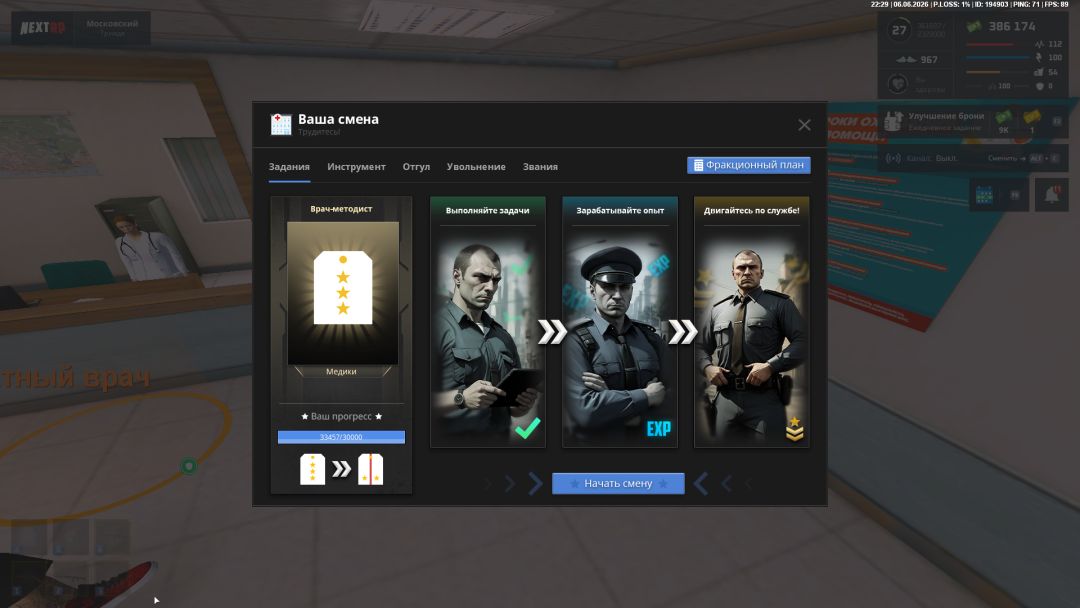This screenshot has height=608, width=1080.
Task: Click the chevron arrow right of Начать смену
Action: pyautogui.click(x=701, y=483)
